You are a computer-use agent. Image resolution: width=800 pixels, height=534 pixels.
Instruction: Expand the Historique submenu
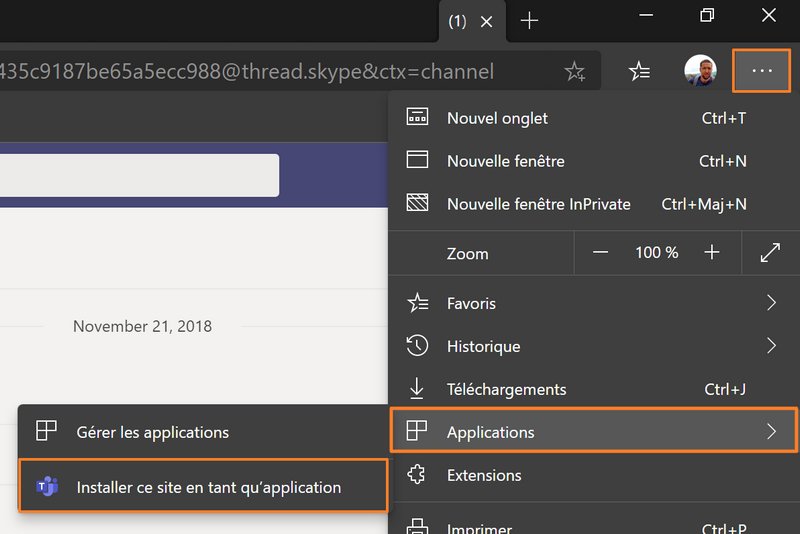coord(771,346)
